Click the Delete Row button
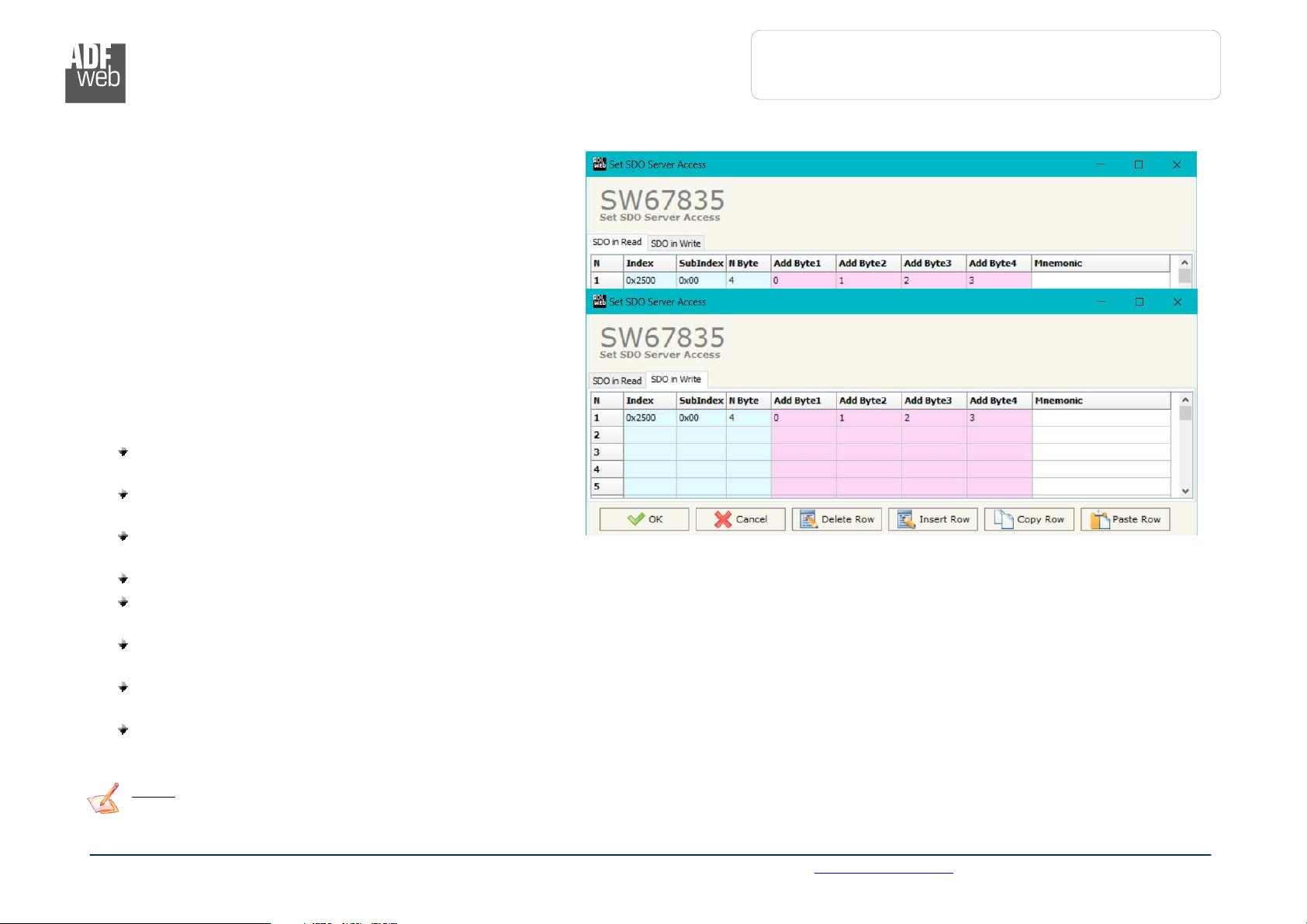The width and height of the screenshot is (1307, 924). (x=836, y=519)
